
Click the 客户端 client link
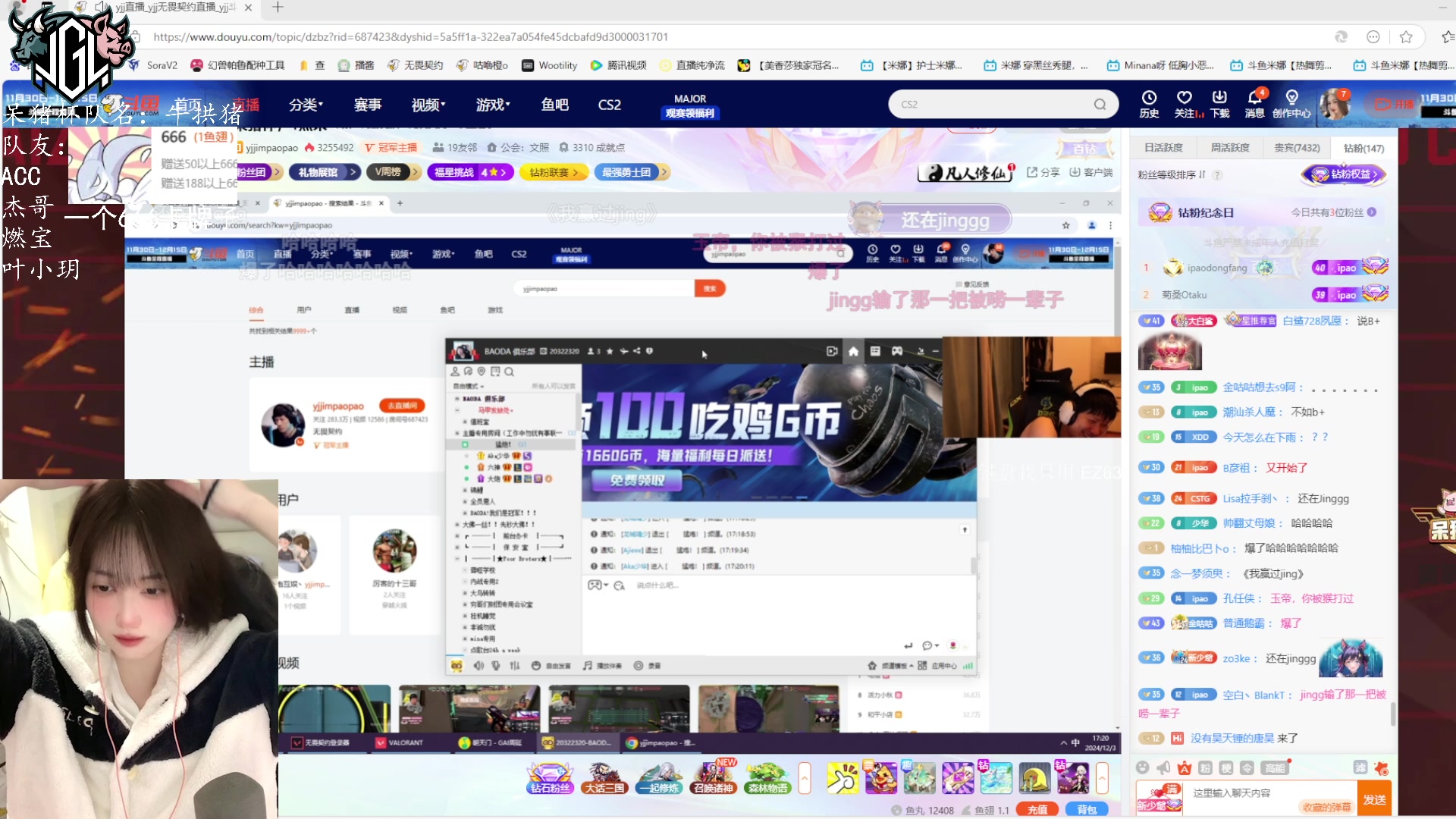click(1091, 173)
